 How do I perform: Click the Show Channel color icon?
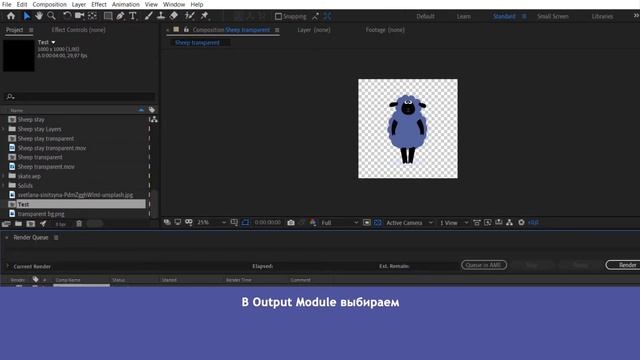(313, 222)
